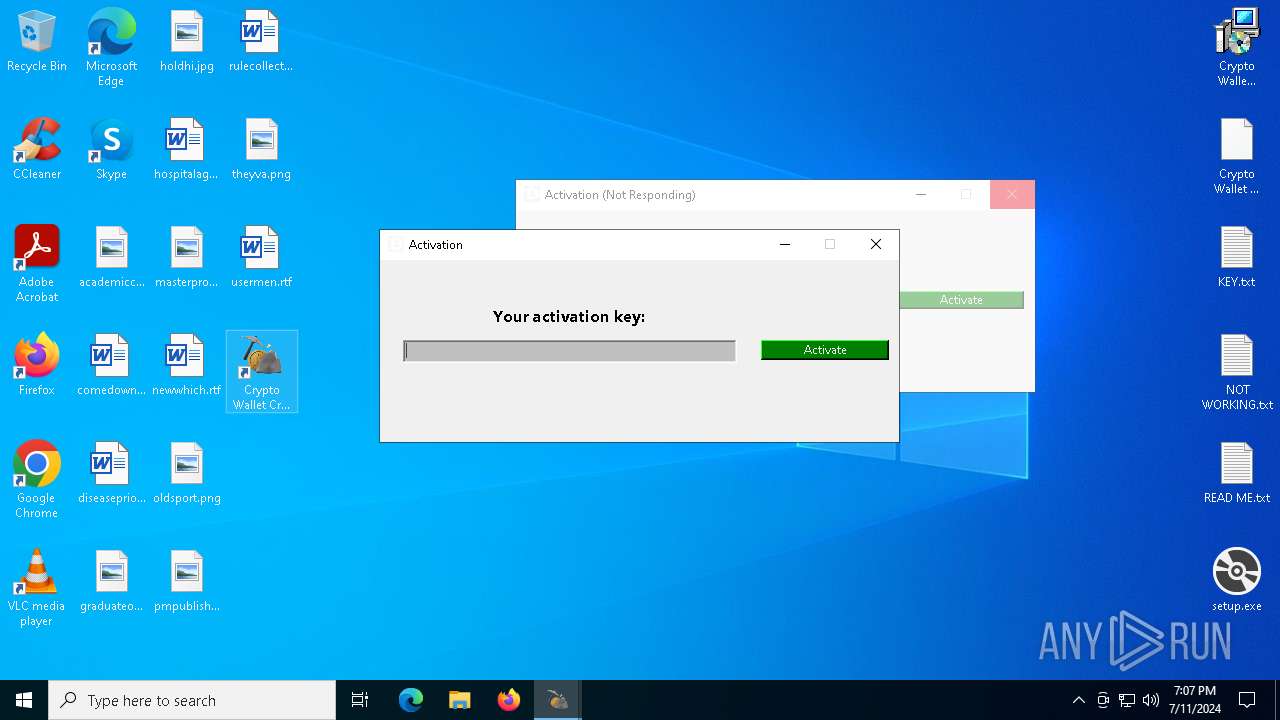Select the Microsoft Edge desktop shortcut

(x=111, y=48)
